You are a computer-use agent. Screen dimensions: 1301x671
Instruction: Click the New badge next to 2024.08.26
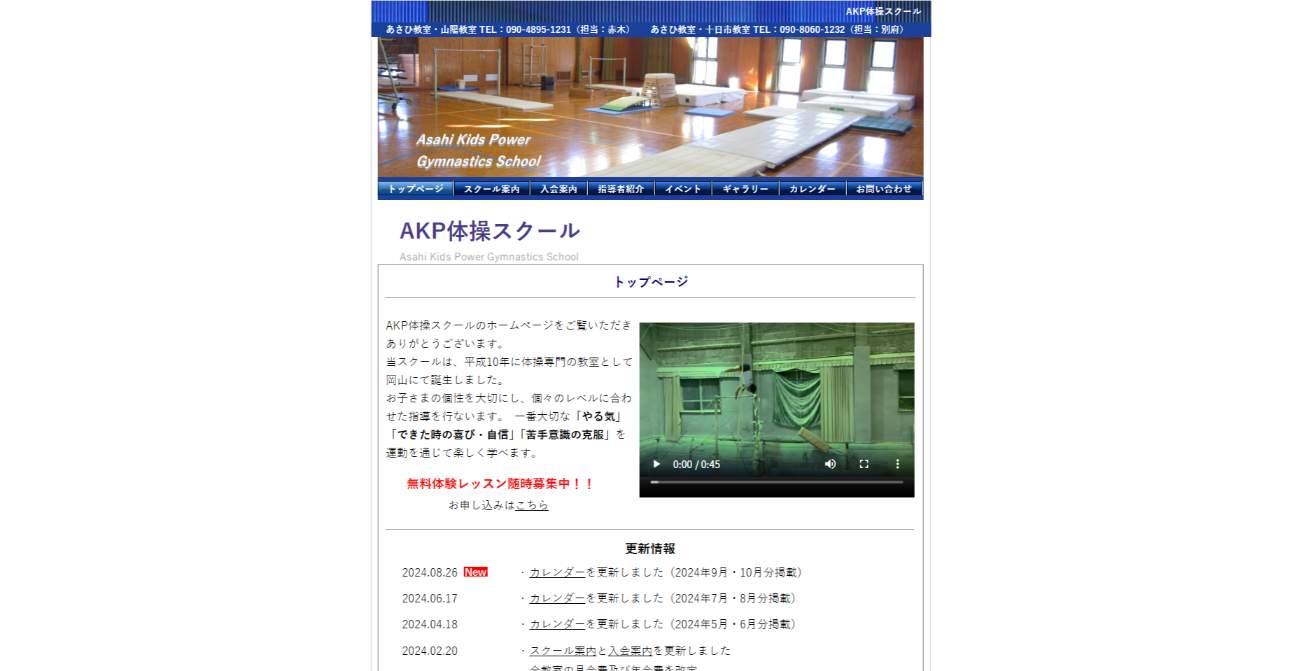475,571
